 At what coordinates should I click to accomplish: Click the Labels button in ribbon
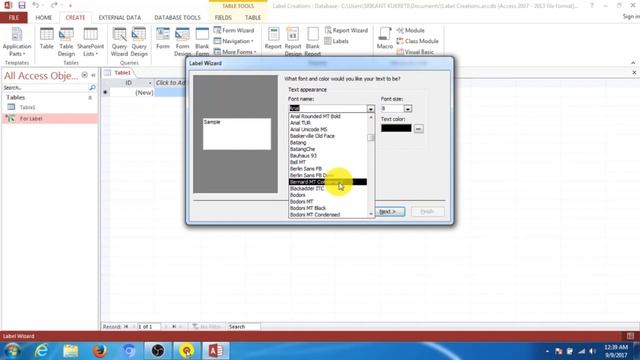(337, 41)
